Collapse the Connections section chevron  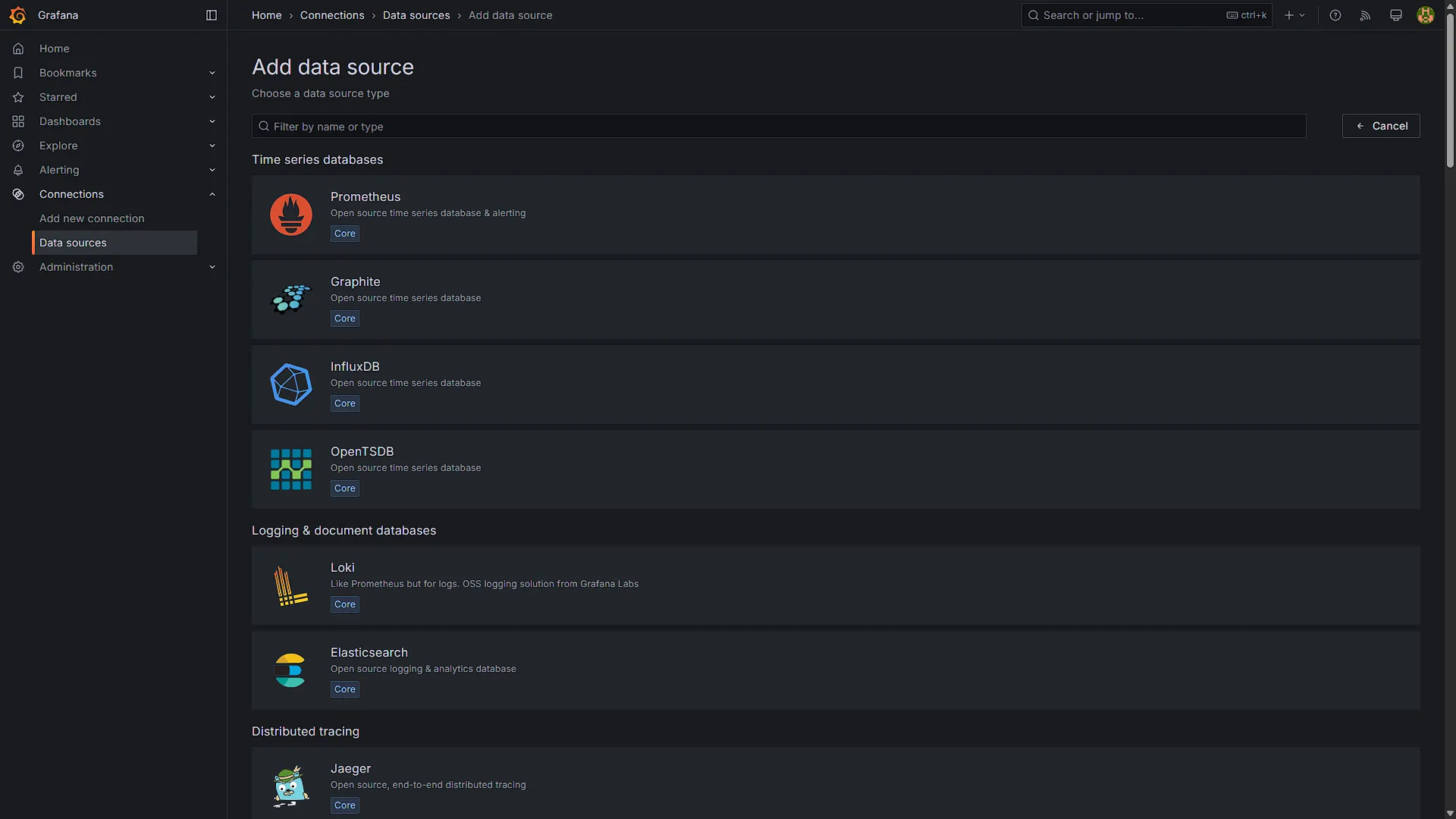(x=212, y=194)
